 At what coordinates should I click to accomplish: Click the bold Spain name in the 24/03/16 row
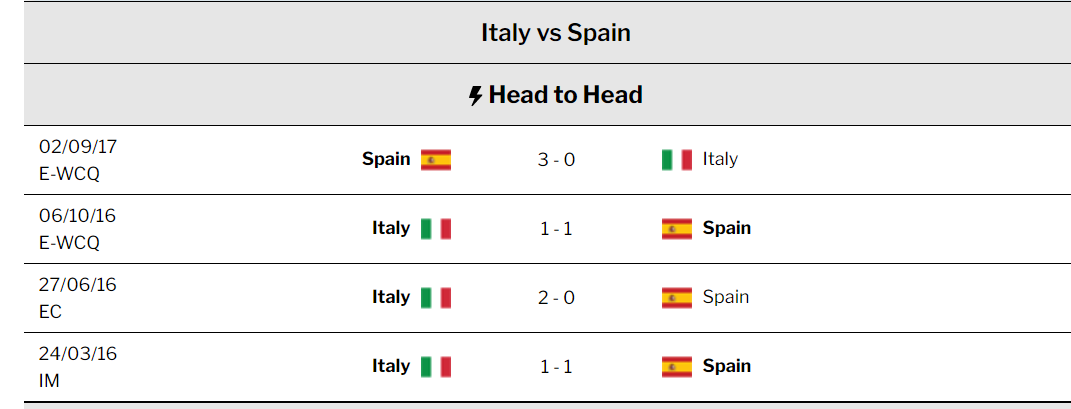727,365
